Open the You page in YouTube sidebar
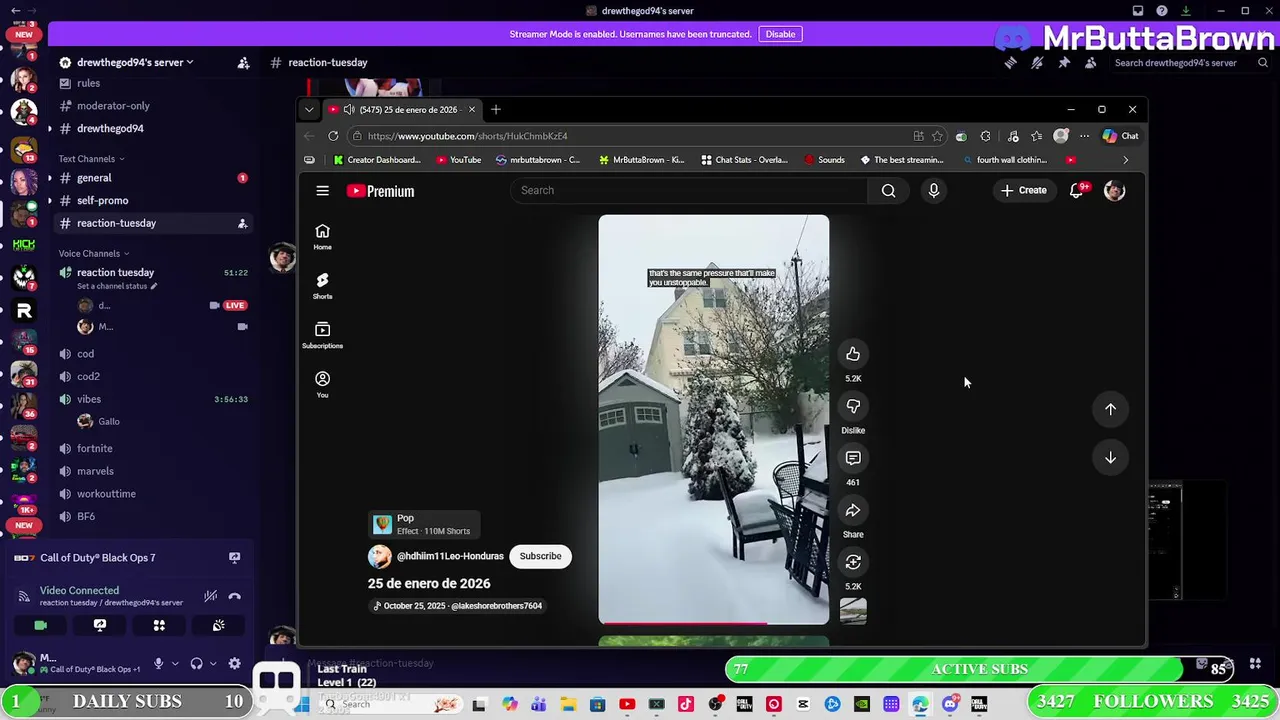This screenshot has height=720, width=1280. click(322, 384)
